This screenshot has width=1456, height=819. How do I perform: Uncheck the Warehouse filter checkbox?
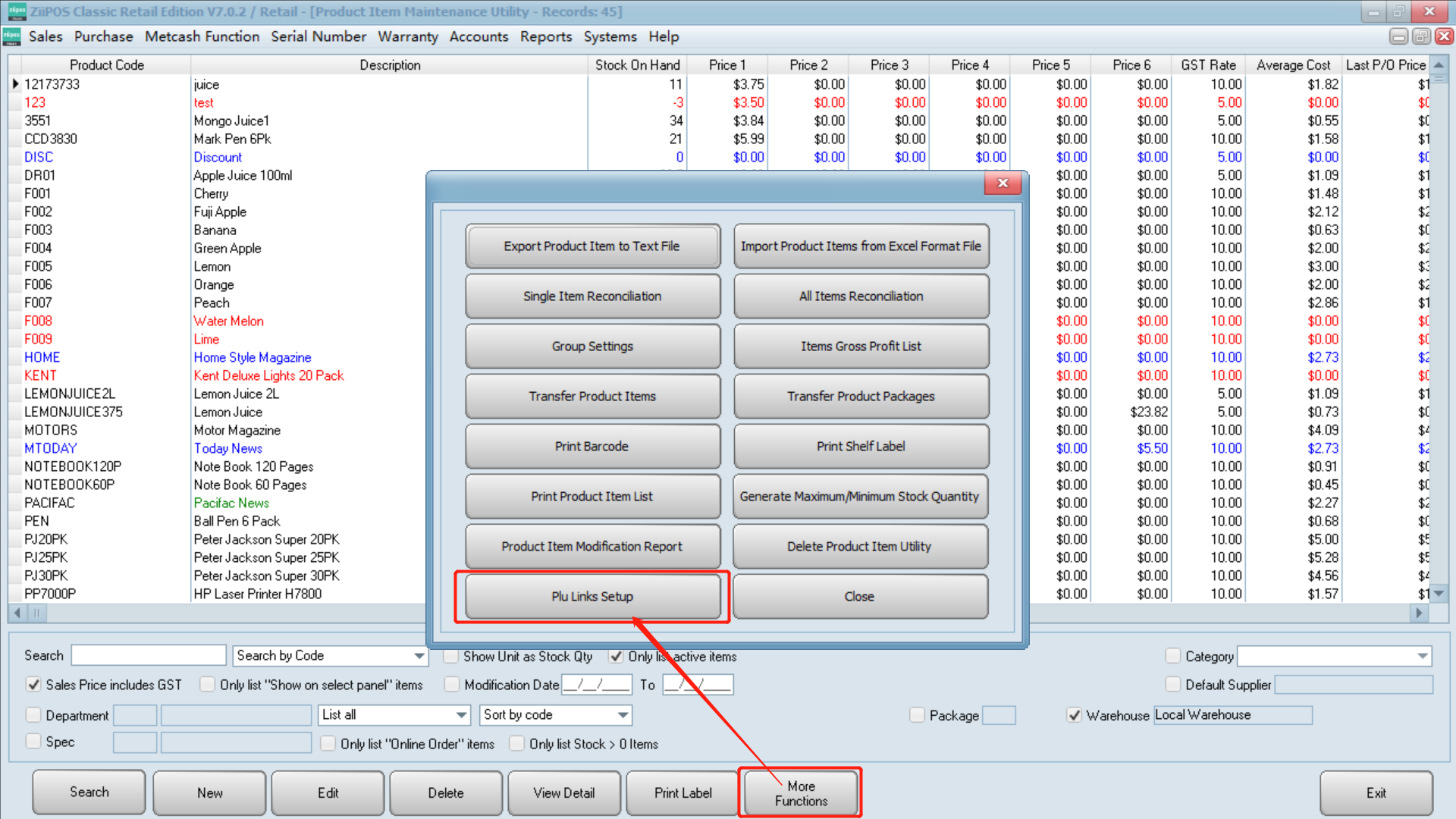tap(1075, 714)
